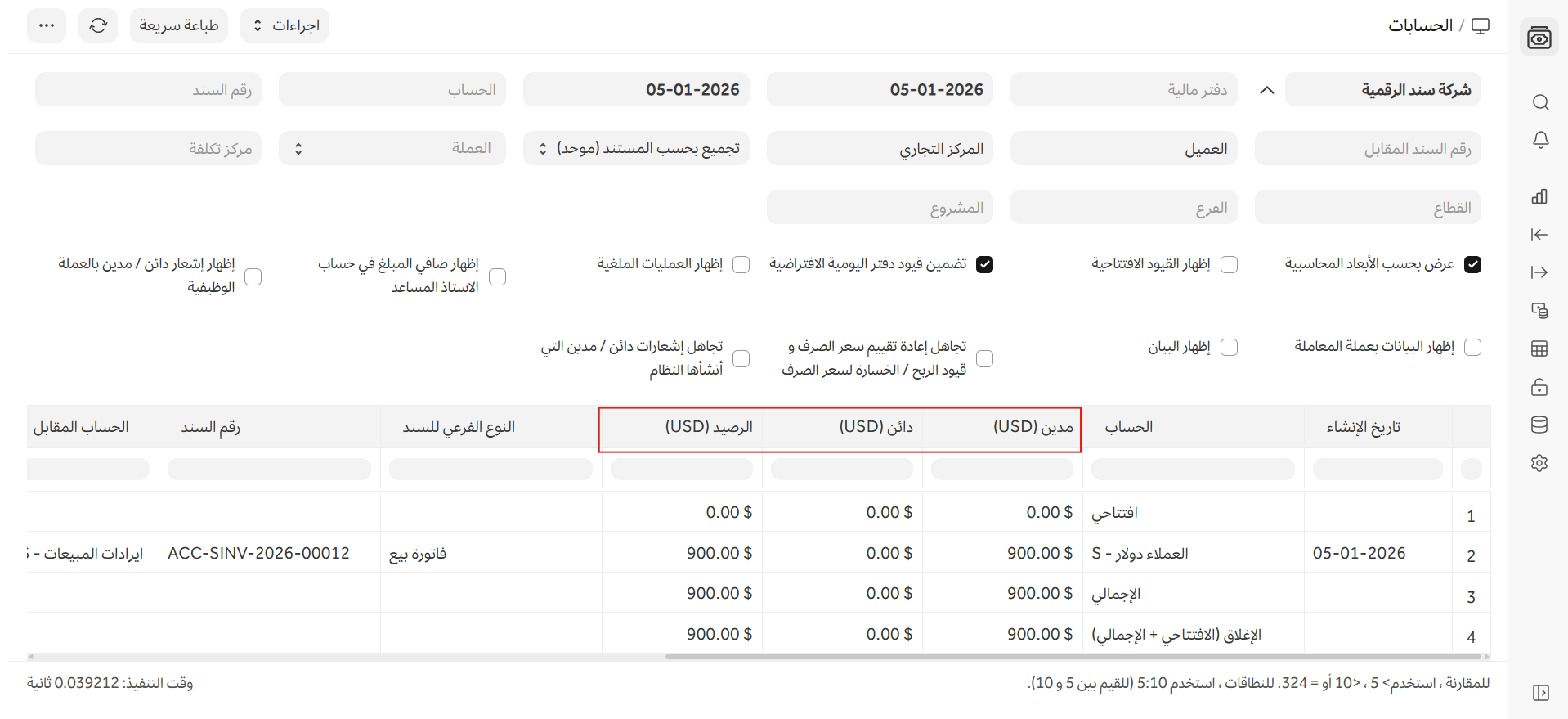Screen dimensions: 1568x719
Task: Go to الحسابات breadcrumb link
Action: 1420,25
